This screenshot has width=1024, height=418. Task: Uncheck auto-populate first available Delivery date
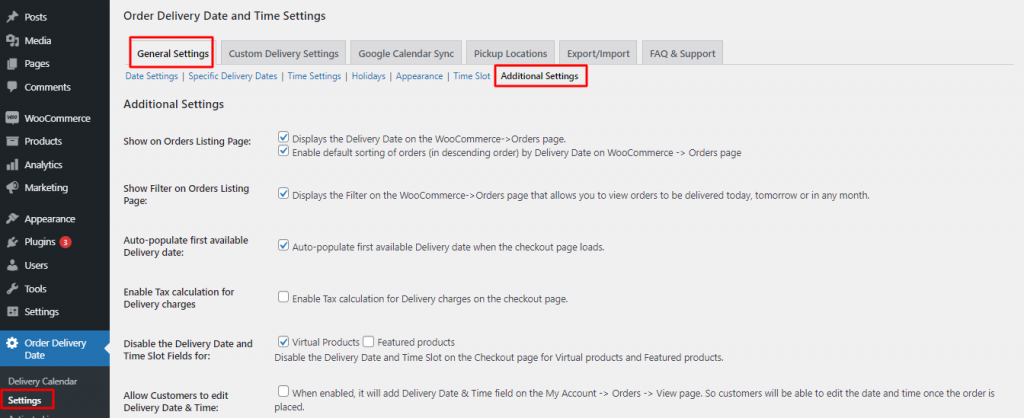(283, 246)
